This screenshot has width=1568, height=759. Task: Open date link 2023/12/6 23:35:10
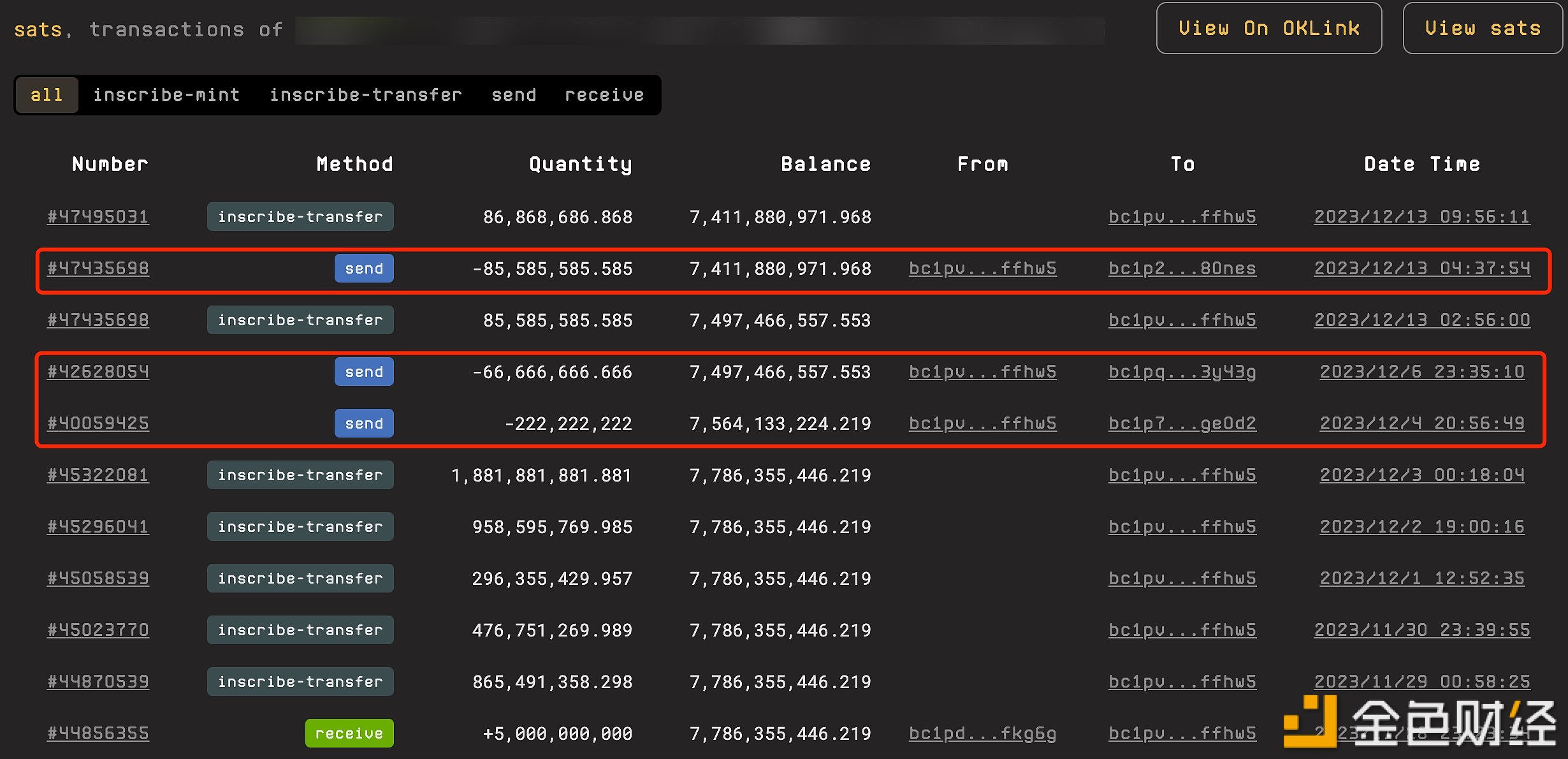coord(1422,372)
